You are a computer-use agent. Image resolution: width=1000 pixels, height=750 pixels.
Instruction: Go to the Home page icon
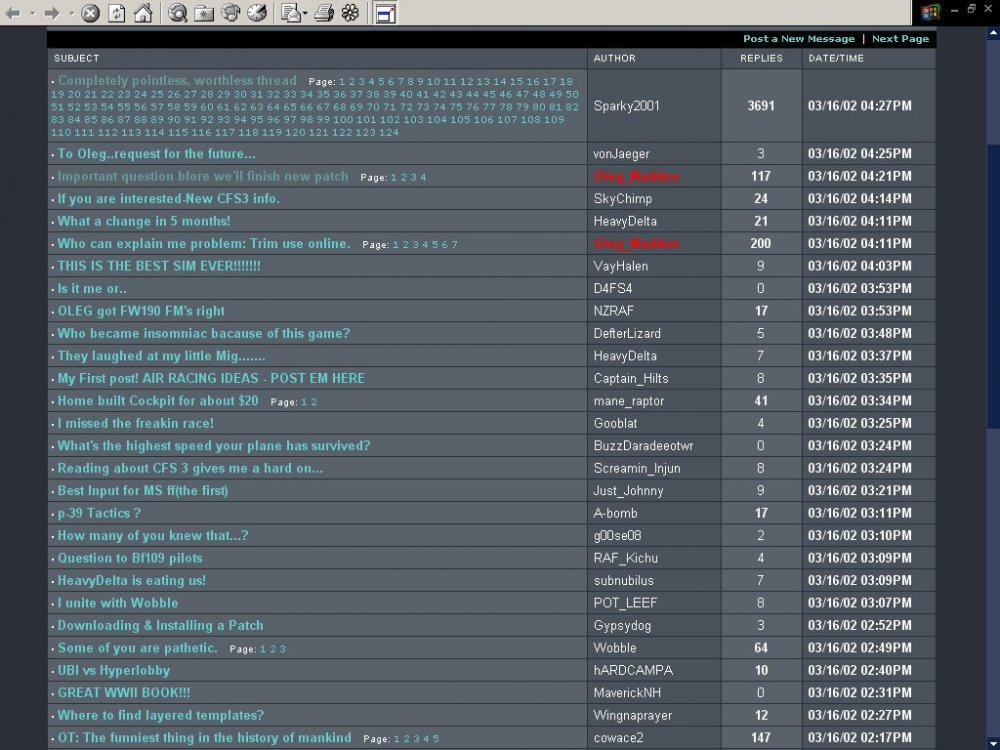tap(143, 13)
